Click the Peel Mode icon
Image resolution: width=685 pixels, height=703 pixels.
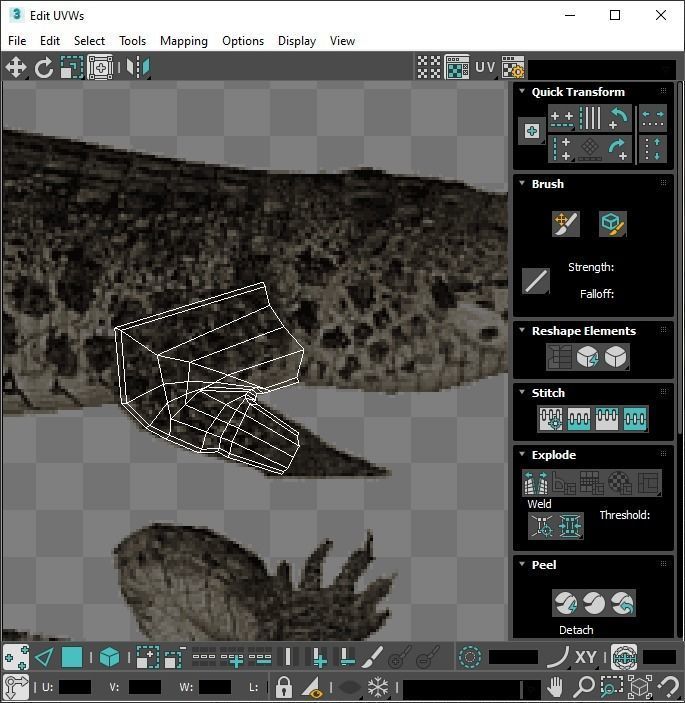[x=594, y=603]
